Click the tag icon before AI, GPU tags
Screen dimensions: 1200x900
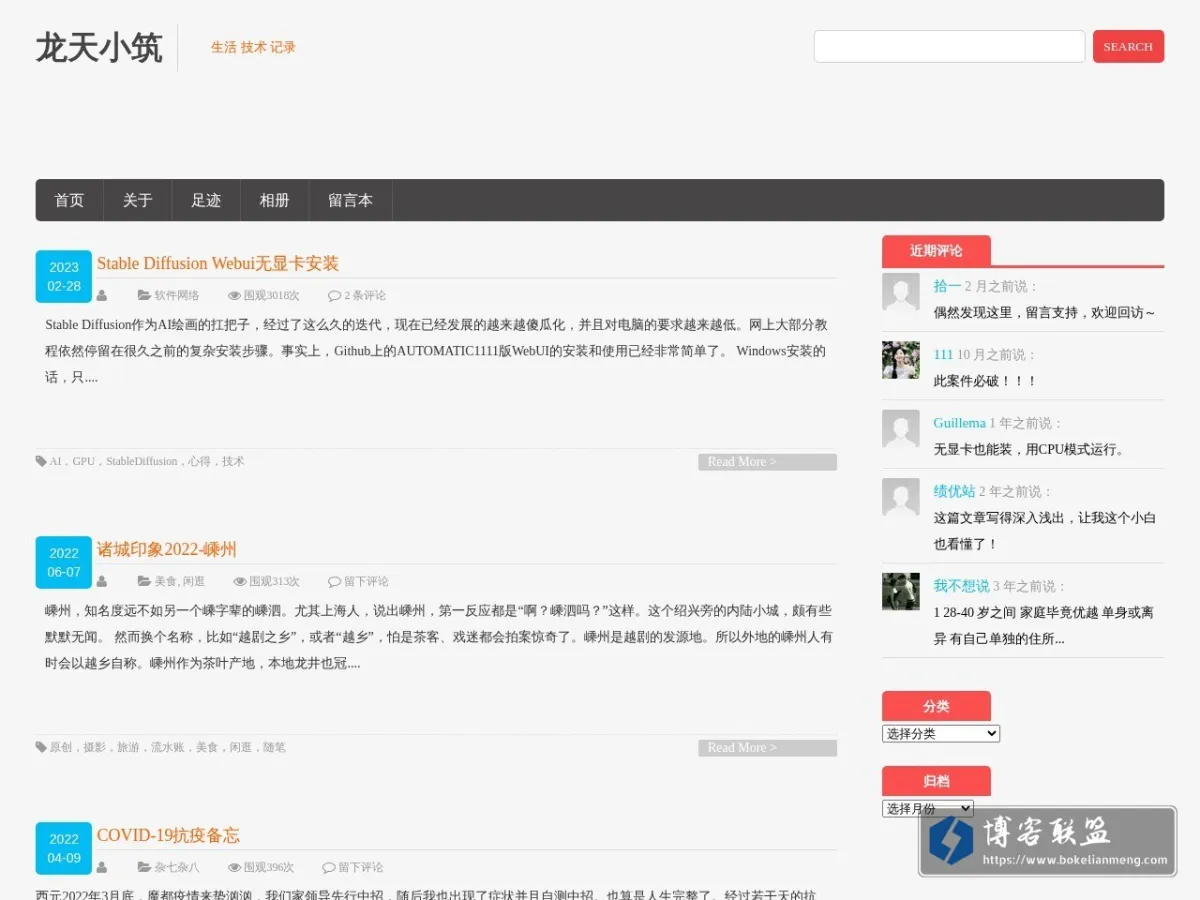[41, 462]
